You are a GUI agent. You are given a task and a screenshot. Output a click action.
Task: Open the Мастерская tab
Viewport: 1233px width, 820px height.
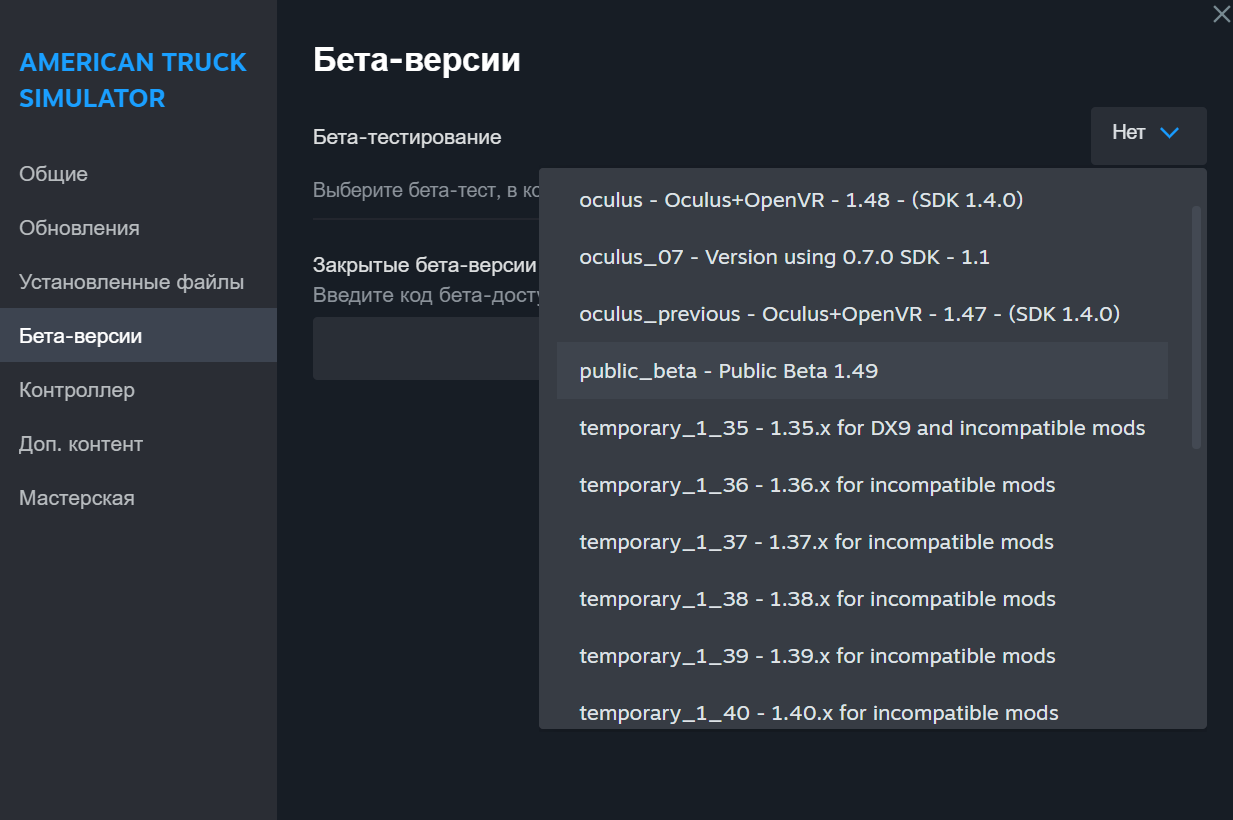click(76, 498)
